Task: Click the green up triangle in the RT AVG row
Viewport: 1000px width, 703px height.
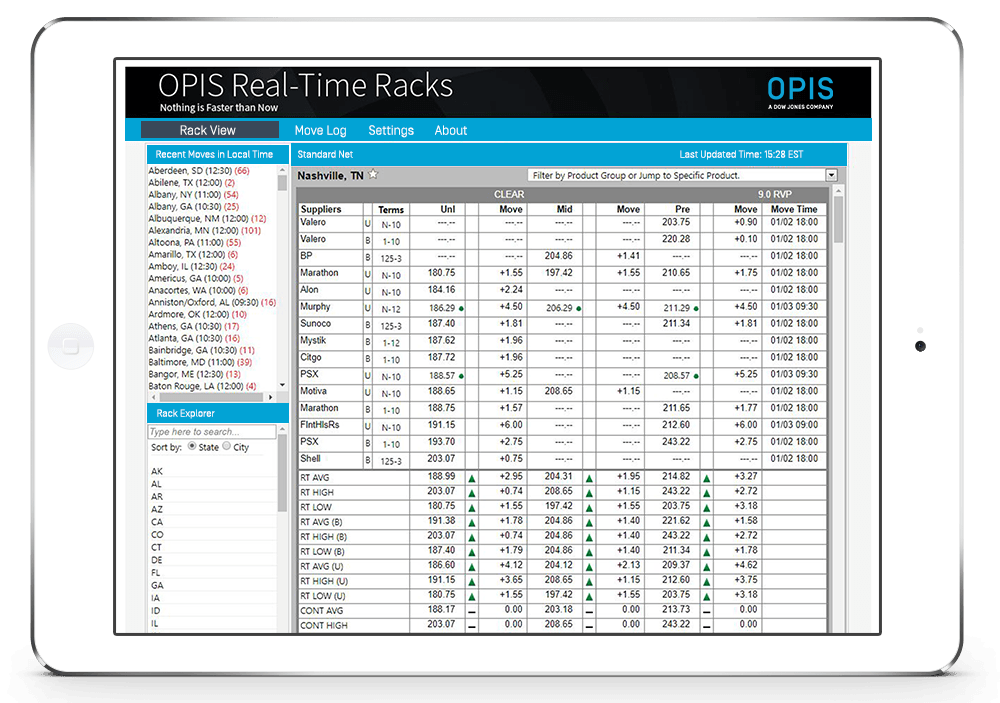Action: click(472, 477)
